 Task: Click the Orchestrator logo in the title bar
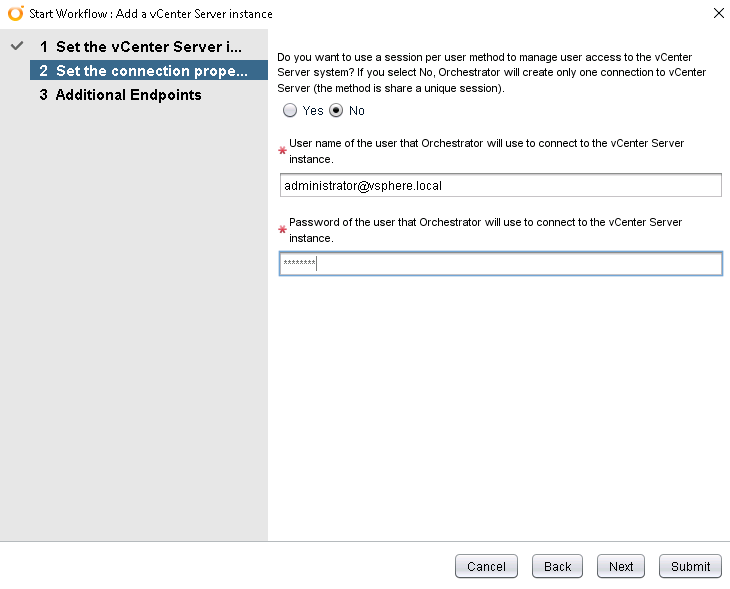15,14
